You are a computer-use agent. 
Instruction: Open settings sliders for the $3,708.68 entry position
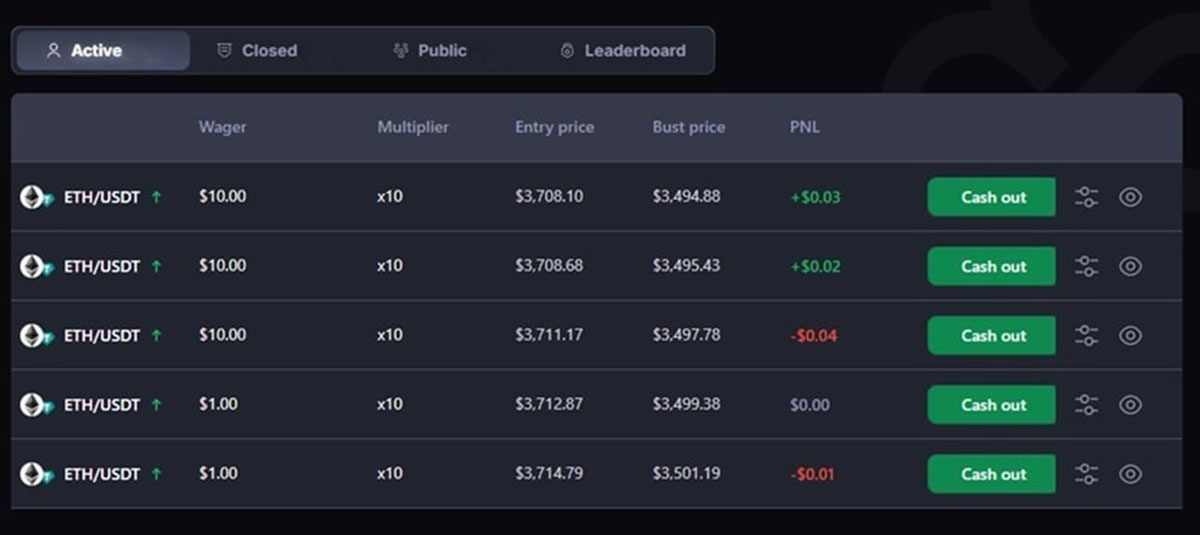(1086, 266)
